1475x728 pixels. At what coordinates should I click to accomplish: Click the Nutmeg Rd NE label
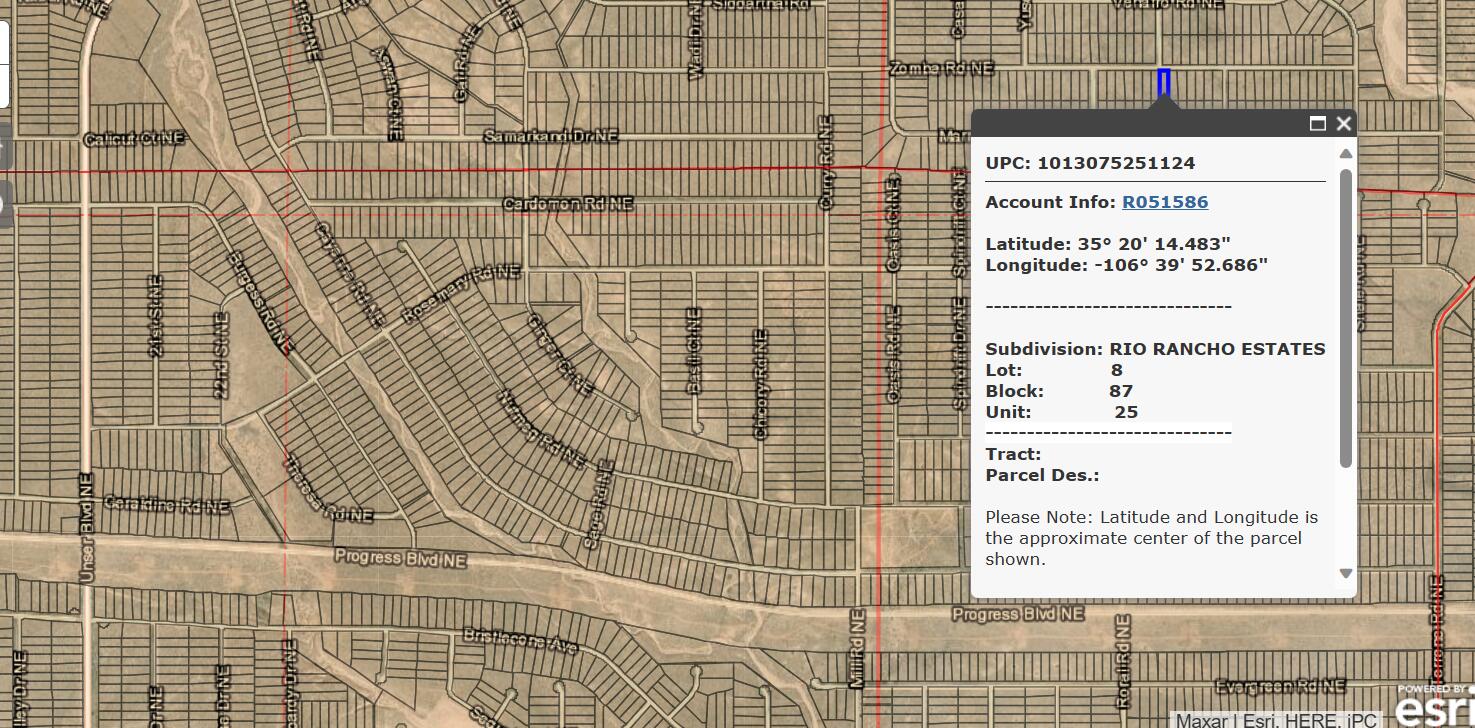(x=540, y=430)
